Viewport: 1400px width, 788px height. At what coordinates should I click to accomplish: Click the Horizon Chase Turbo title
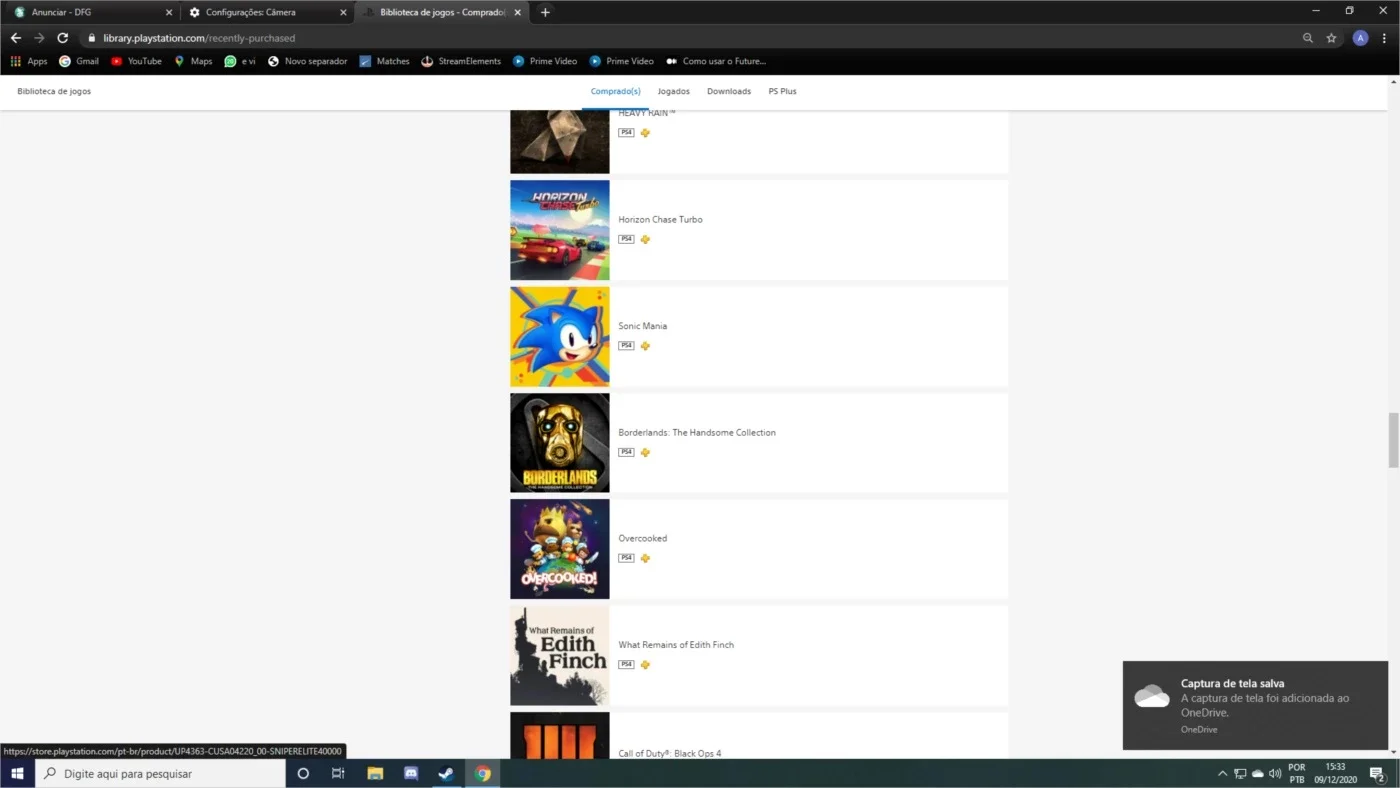[660, 219]
